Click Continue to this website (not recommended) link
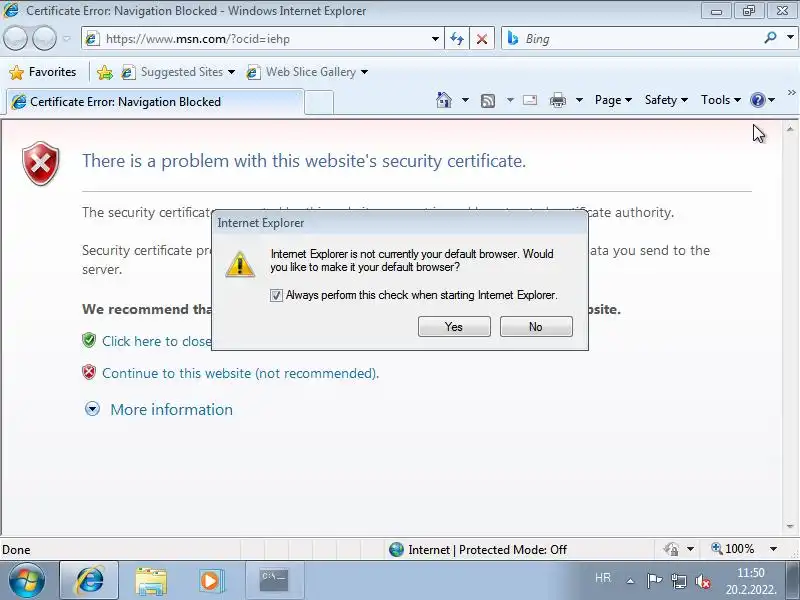 click(x=240, y=373)
